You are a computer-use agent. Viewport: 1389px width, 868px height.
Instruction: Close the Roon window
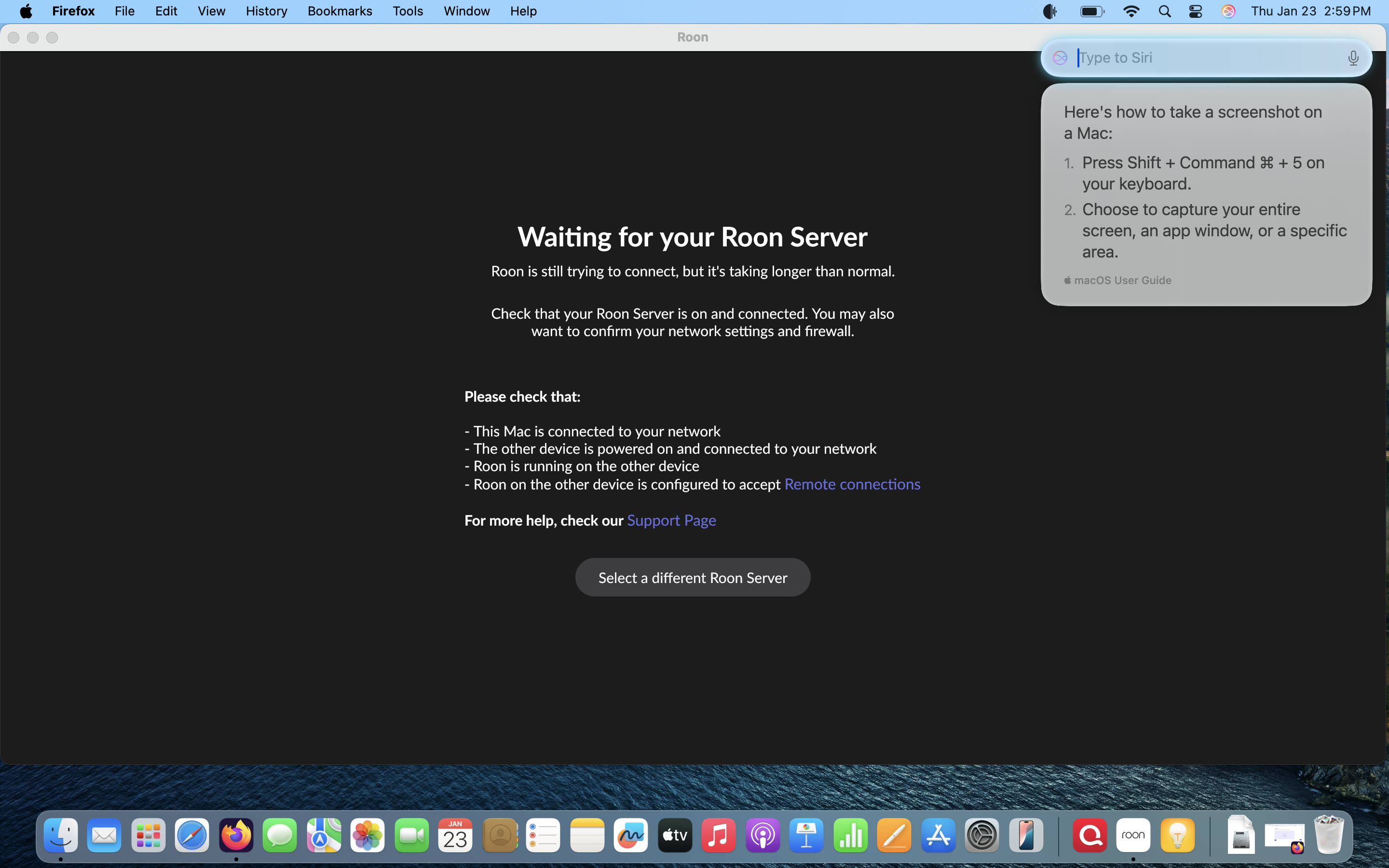(14, 37)
